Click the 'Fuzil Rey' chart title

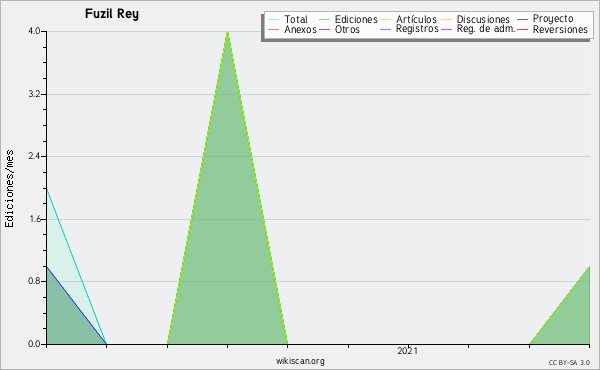tap(112, 14)
